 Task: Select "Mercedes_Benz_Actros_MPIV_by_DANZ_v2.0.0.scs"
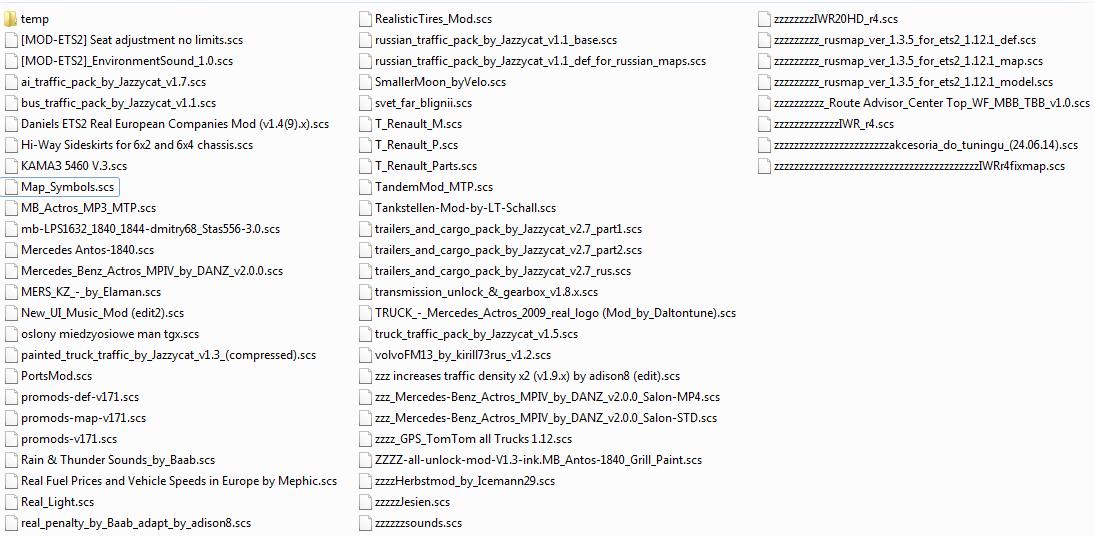click(152, 271)
